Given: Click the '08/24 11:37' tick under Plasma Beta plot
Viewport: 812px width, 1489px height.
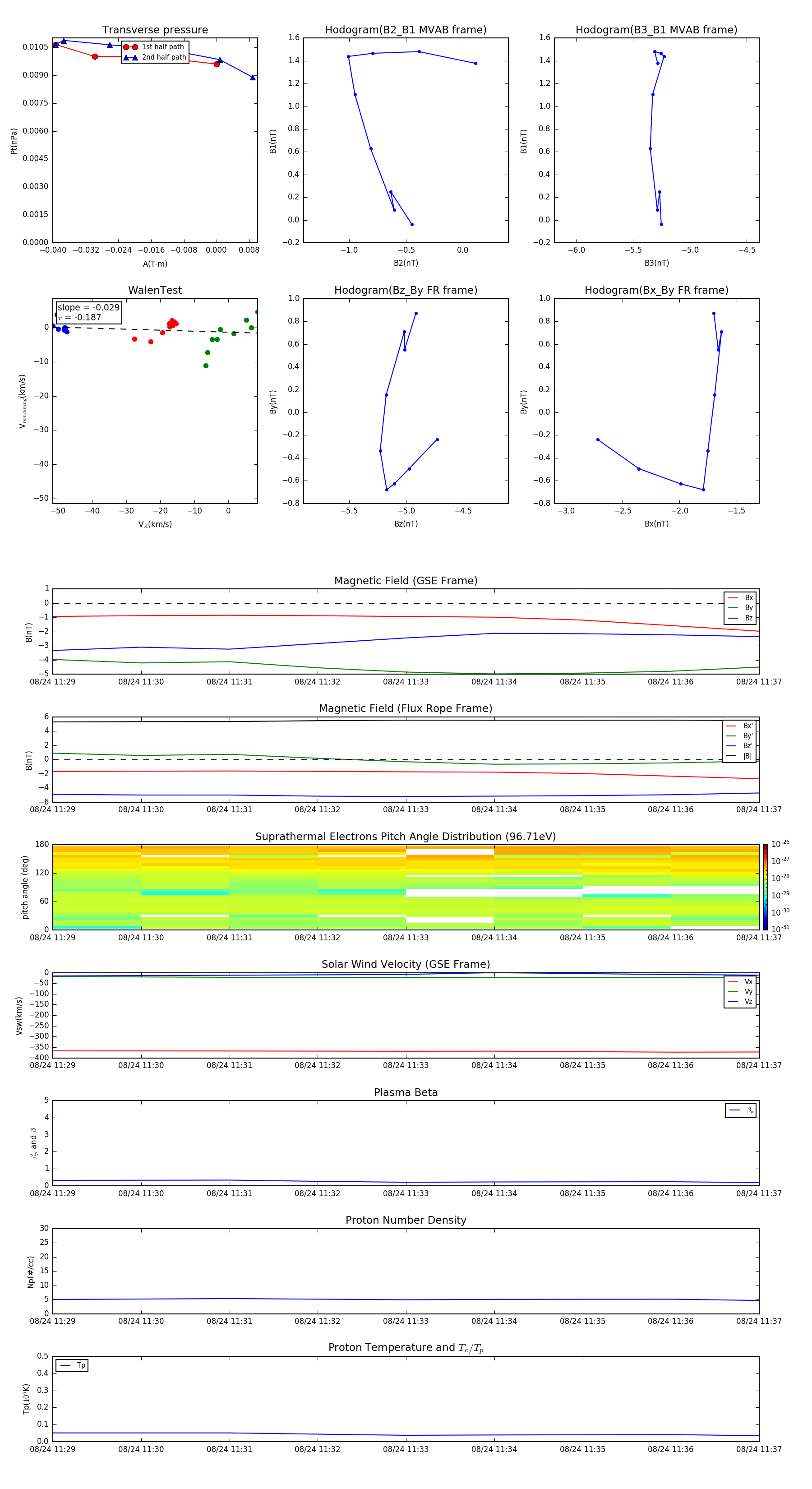Looking at the screenshot, I should tap(759, 1193).
